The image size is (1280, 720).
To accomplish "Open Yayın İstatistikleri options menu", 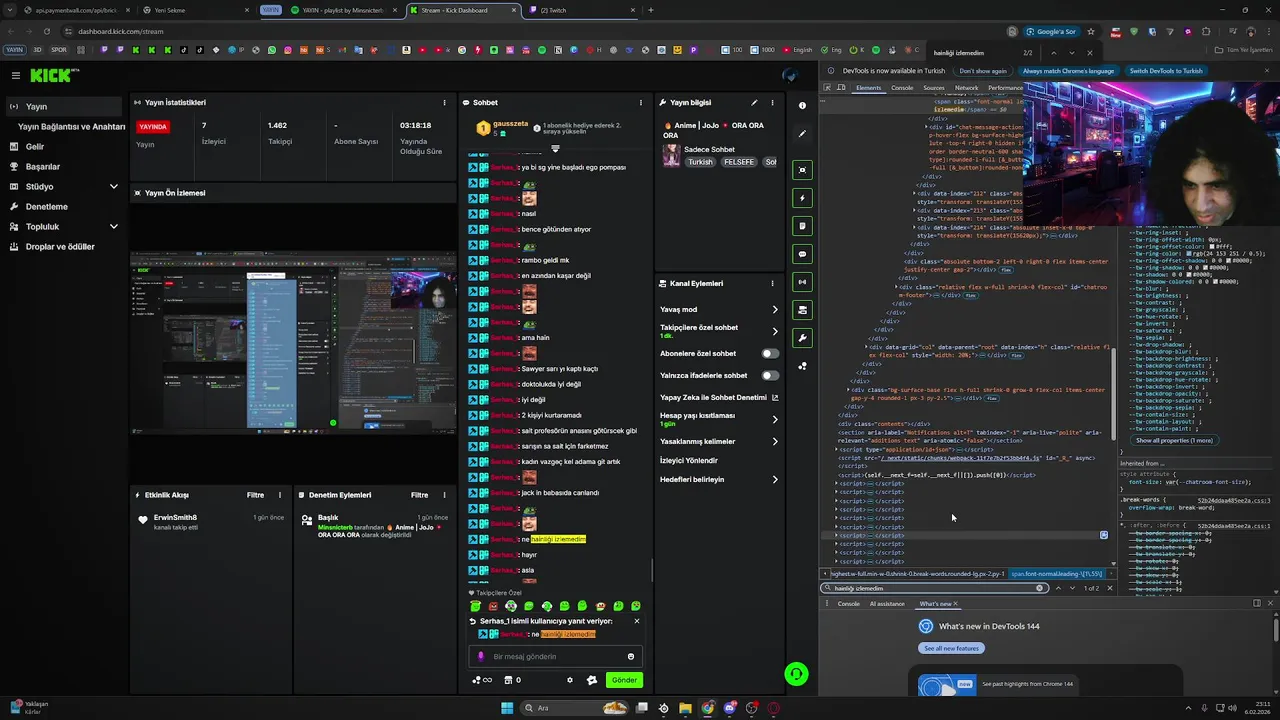I will [x=444, y=102].
